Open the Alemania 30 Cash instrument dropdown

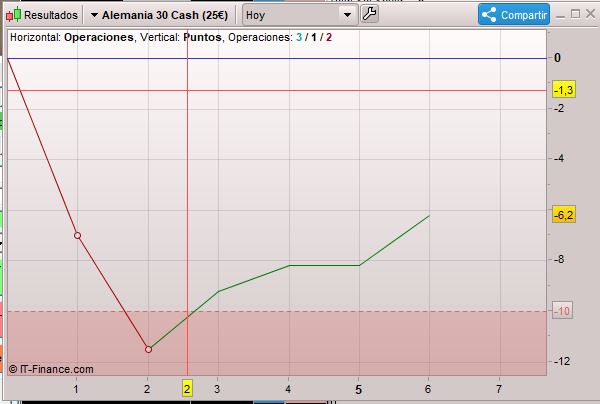tap(159, 15)
